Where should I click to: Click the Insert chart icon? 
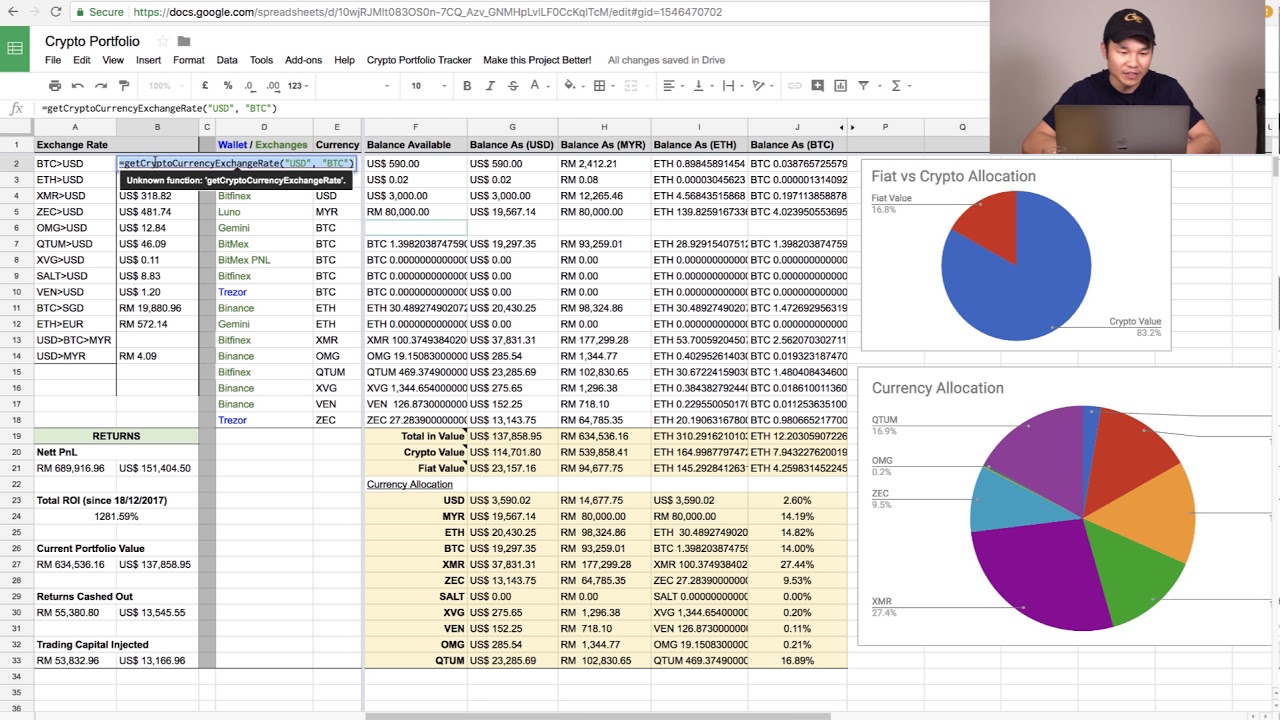[840, 86]
